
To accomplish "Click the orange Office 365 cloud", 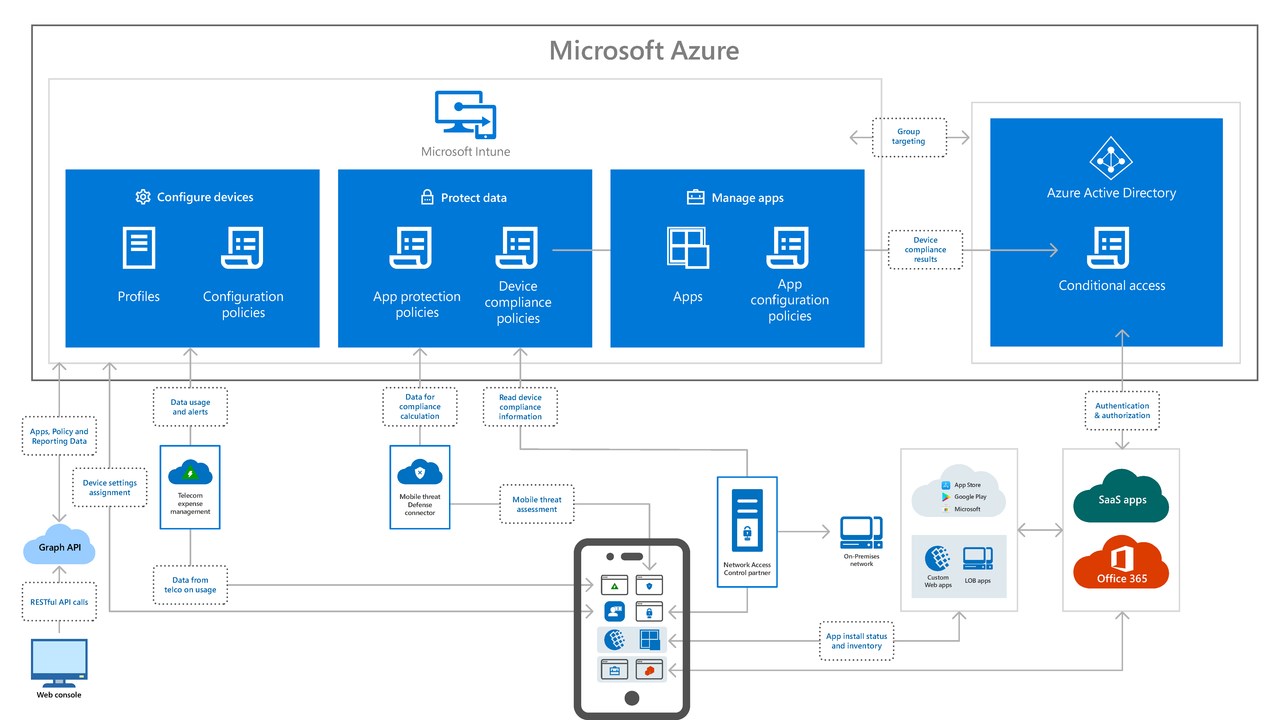I will coord(1121,562).
